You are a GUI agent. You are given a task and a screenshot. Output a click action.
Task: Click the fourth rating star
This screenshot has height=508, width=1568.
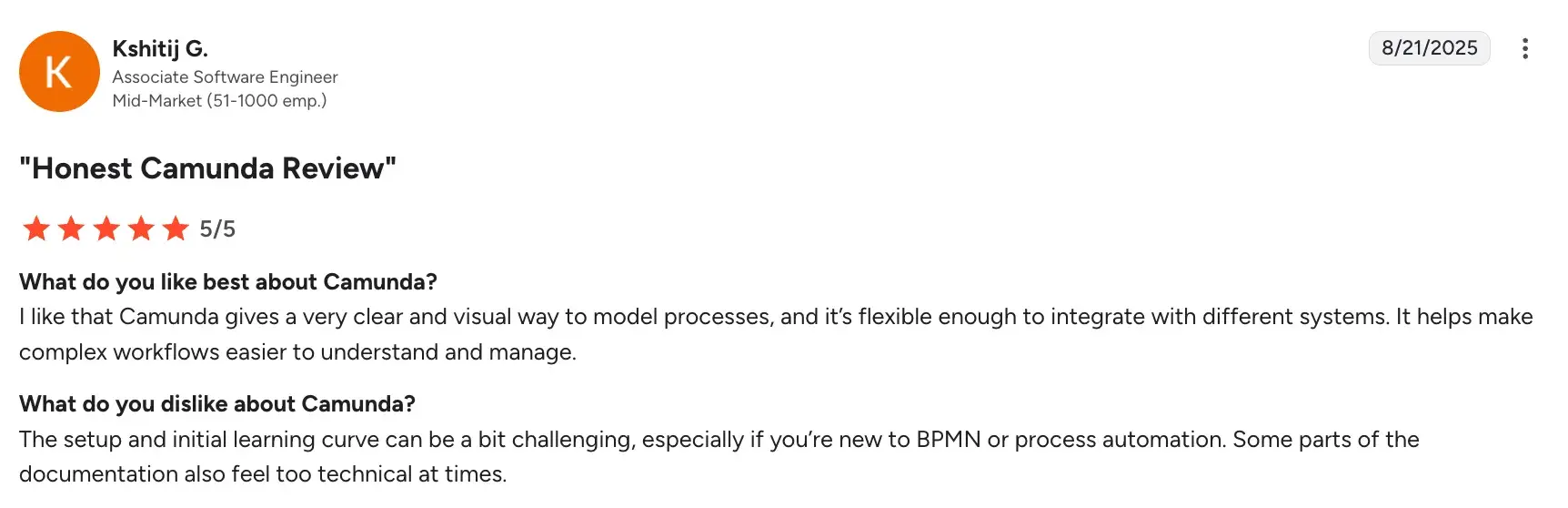(x=141, y=229)
